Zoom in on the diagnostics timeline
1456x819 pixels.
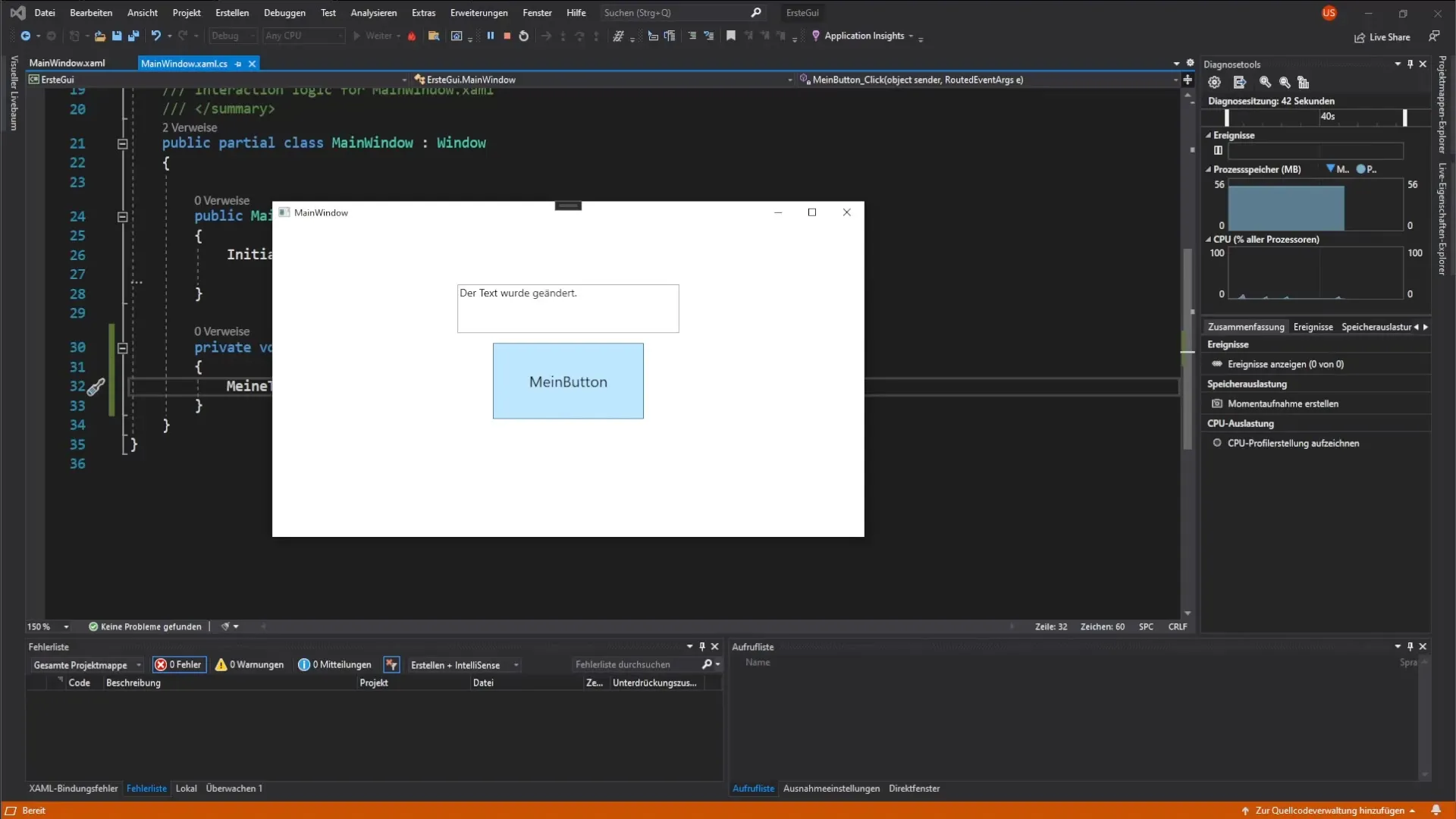pos(1265,82)
